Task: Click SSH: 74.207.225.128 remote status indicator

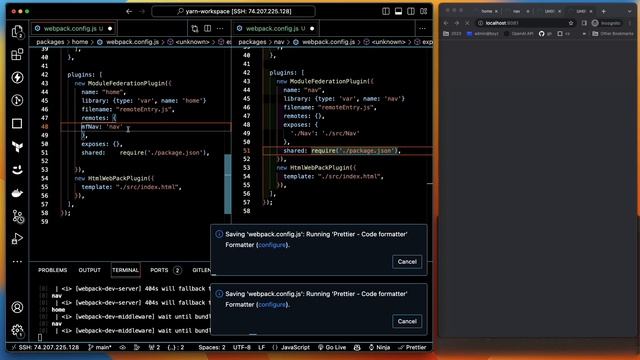Action: [x=46, y=347]
